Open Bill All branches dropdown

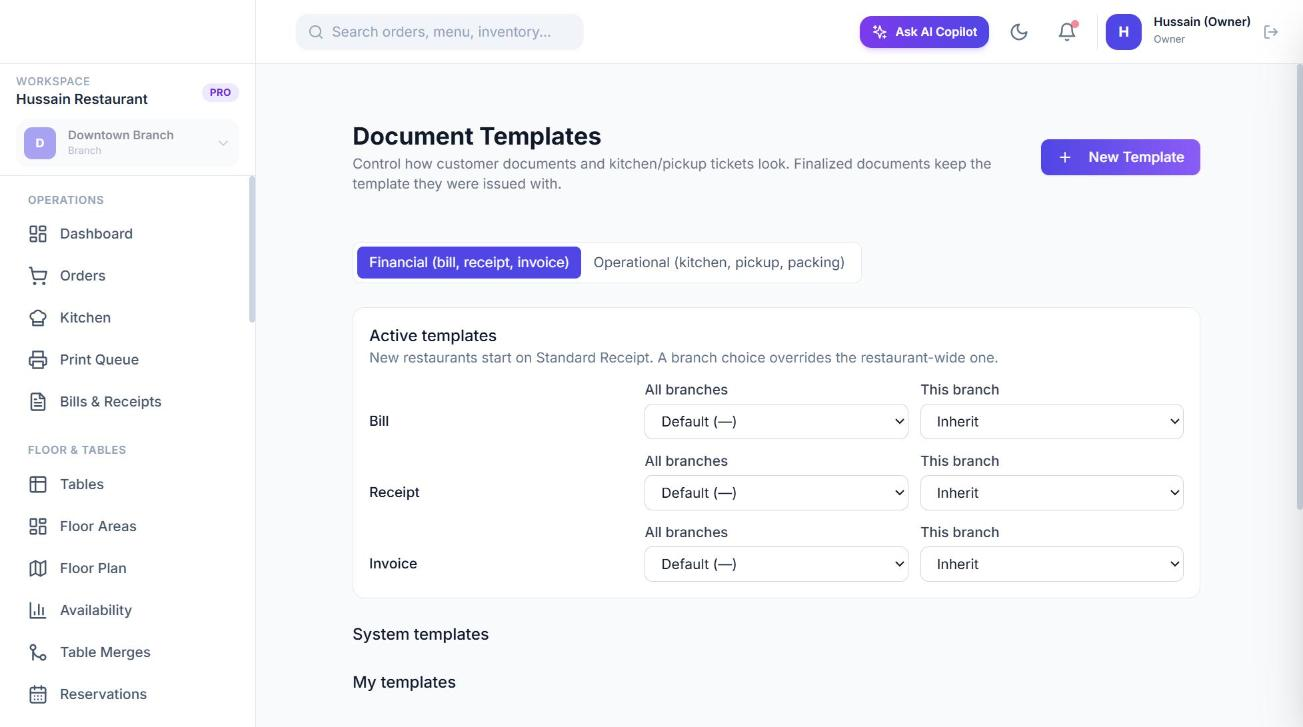point(776,422)
